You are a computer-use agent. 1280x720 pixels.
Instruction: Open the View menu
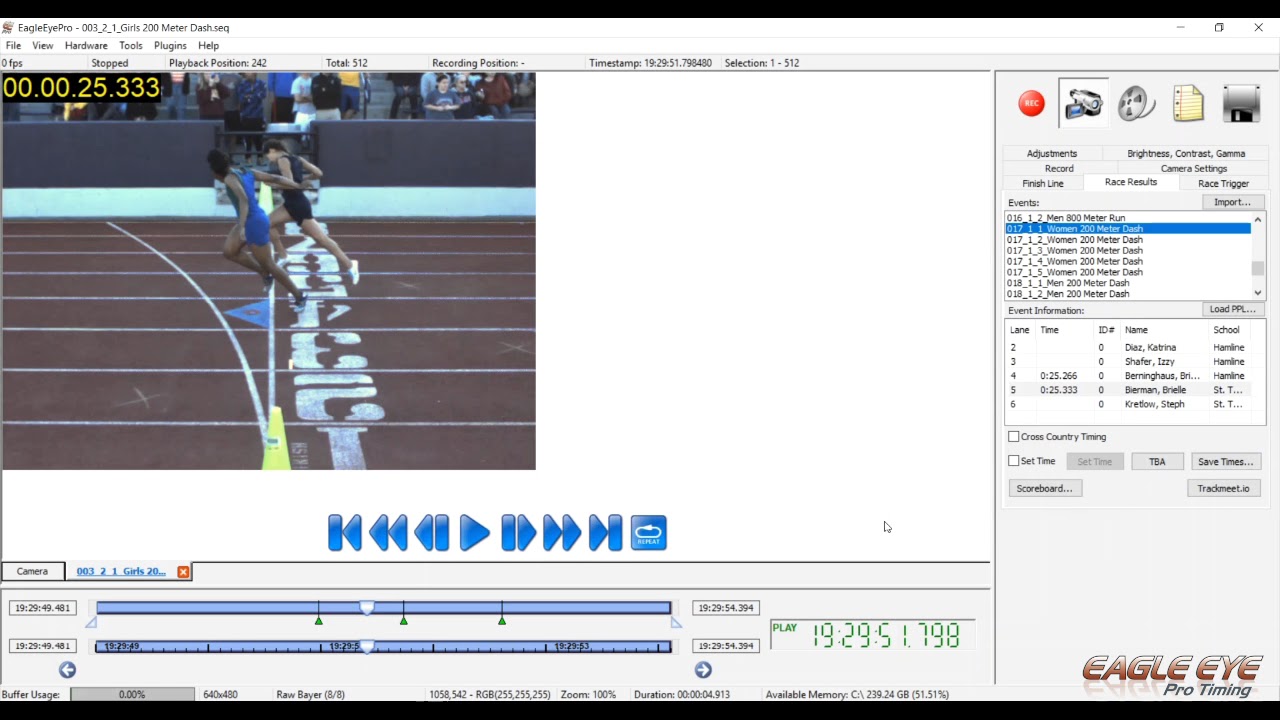pos(43,46)
